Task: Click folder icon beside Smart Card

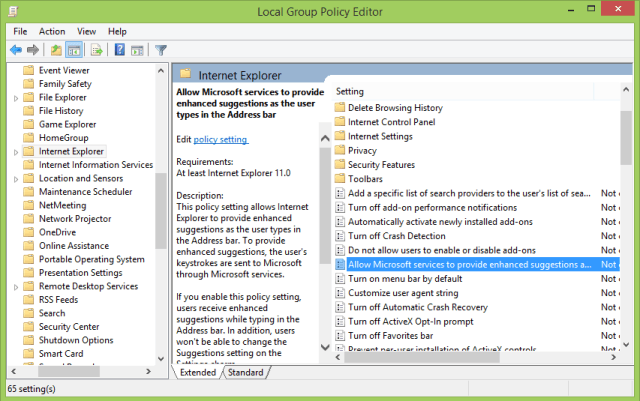Action: (x=29, y=353)
